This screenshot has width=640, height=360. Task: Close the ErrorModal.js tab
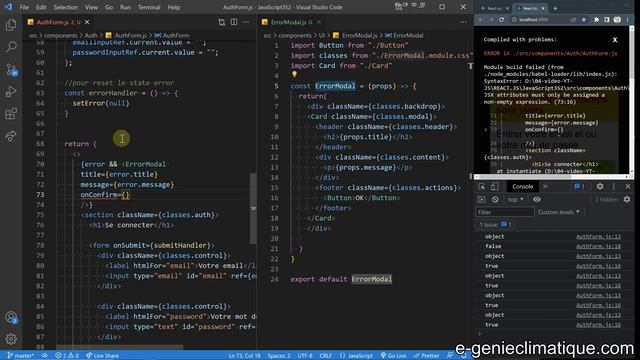[319, 22]
